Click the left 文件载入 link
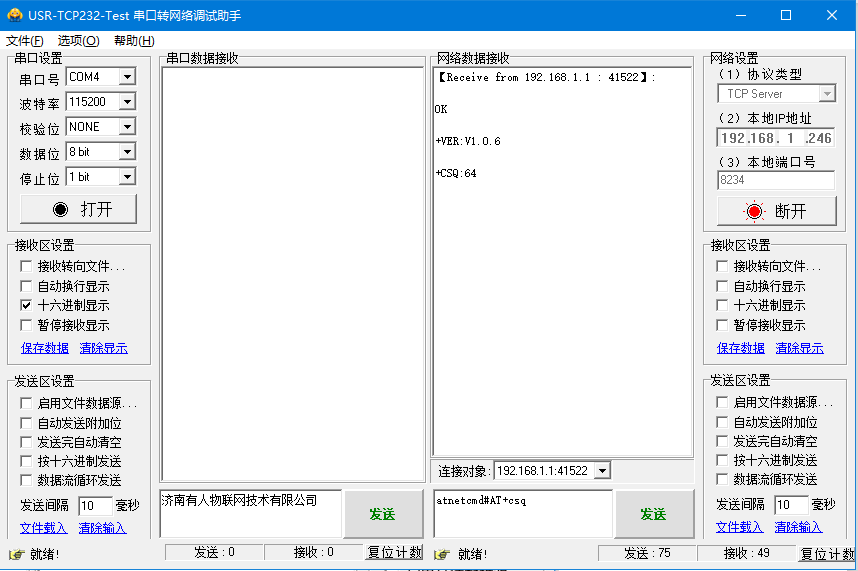Viewport: 858px width, 571px height. (43, 527)
